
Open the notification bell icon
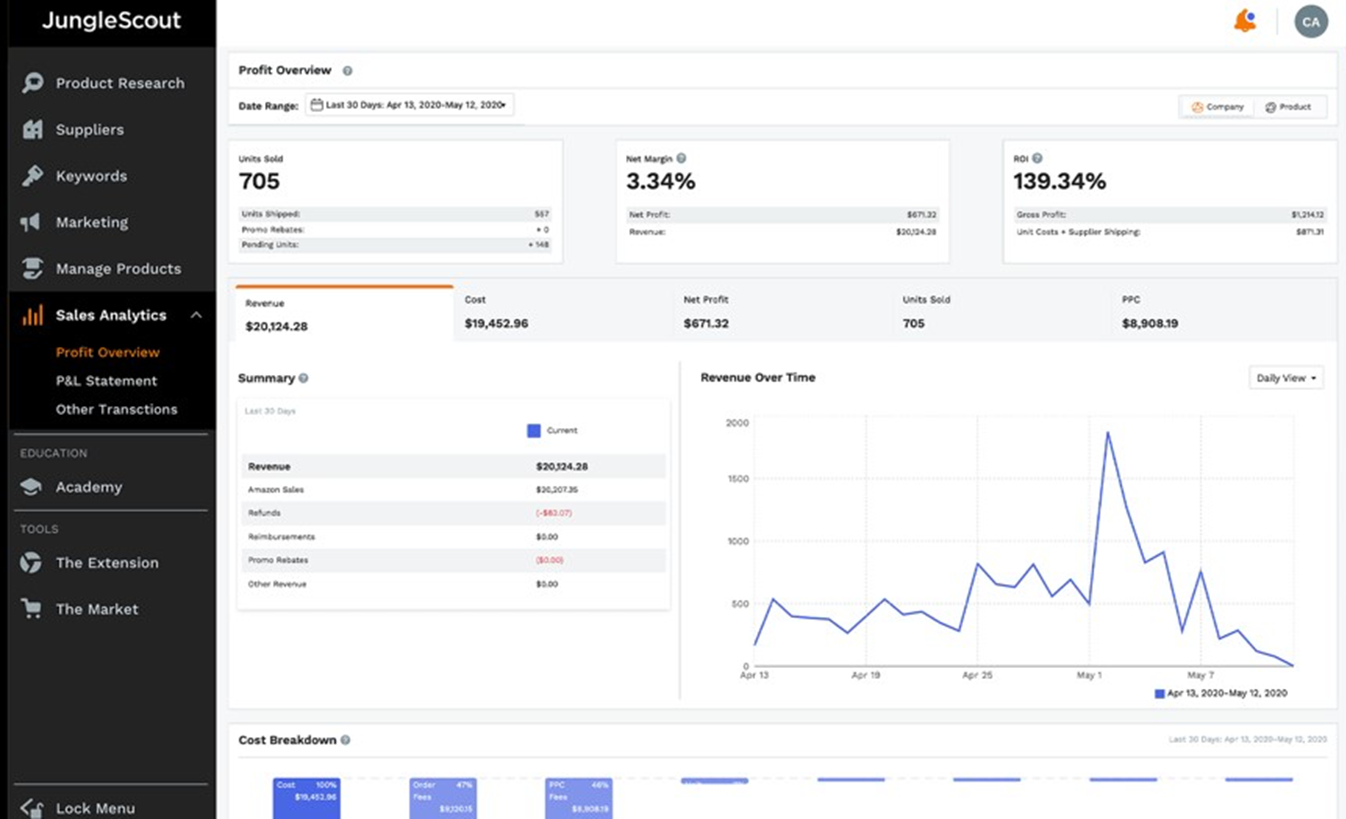[x=1245, y=21]
